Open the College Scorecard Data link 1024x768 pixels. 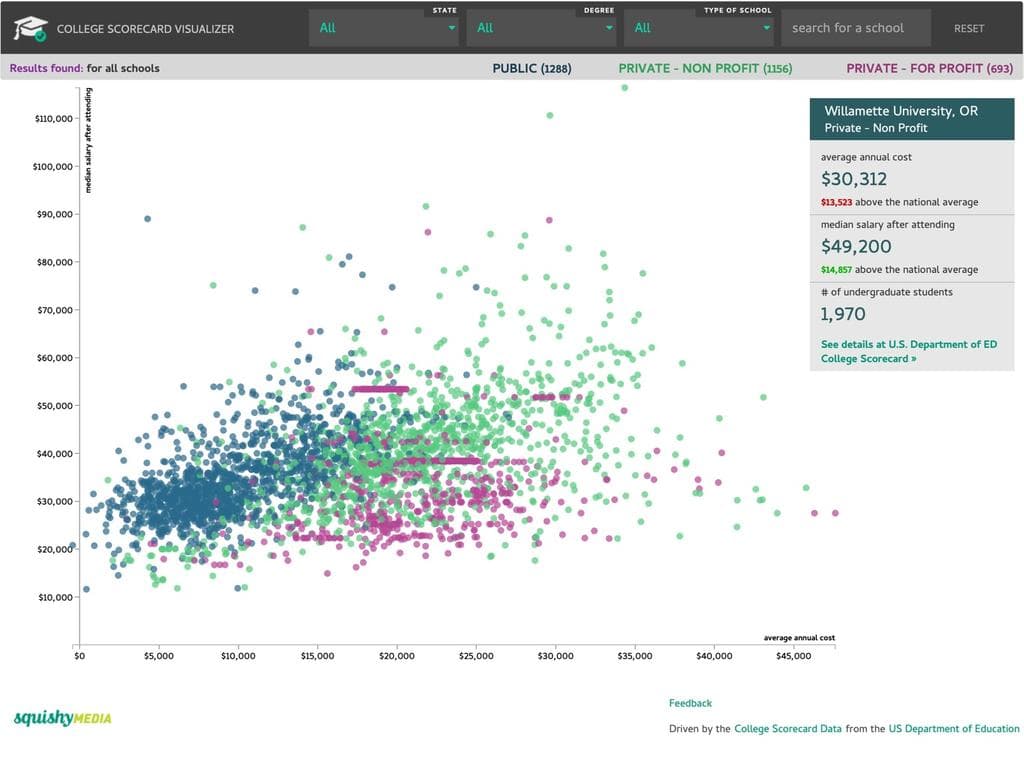(x=787, y=729)
